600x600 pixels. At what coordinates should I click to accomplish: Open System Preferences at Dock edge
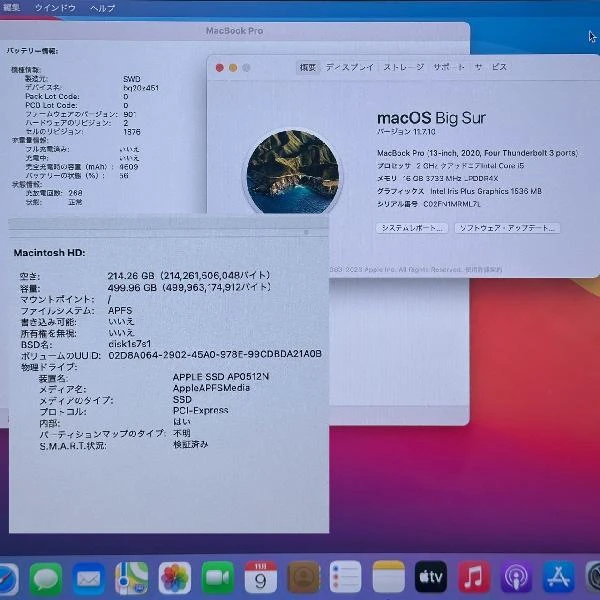tap(593, 577)
